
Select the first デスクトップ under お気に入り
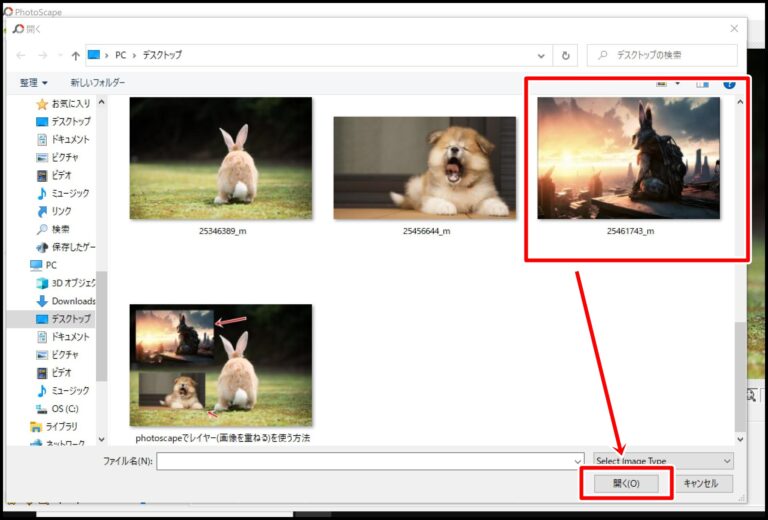click(x=64, y=121)
